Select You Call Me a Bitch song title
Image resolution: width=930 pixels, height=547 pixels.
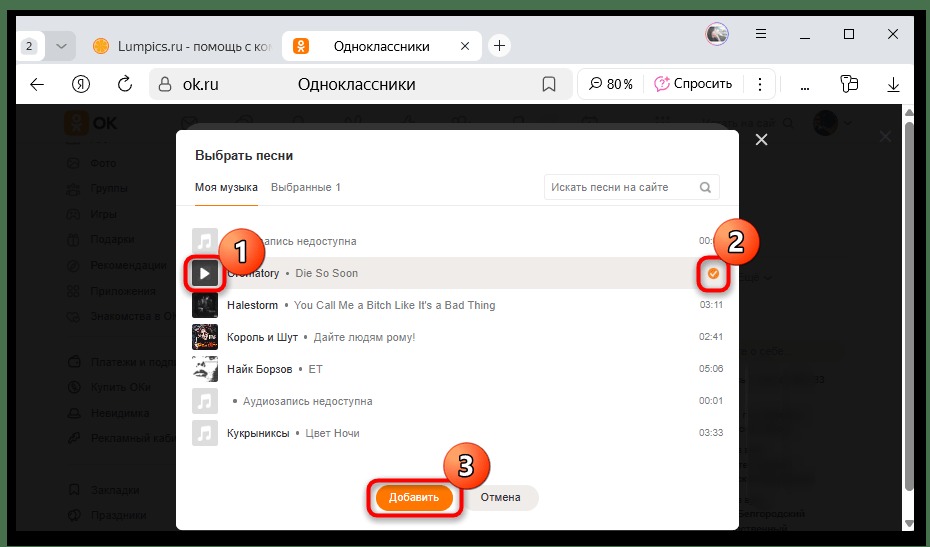coord(394,305)
